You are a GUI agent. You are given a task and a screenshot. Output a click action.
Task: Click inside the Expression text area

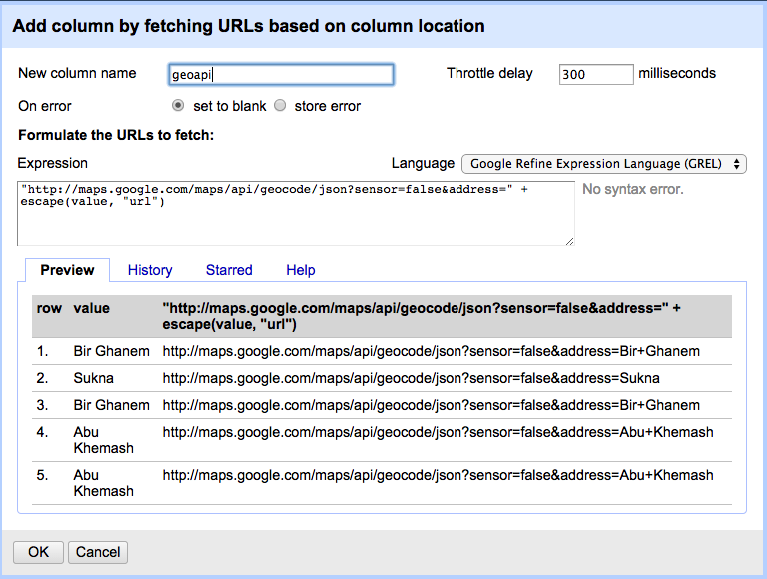click(295, 213)
